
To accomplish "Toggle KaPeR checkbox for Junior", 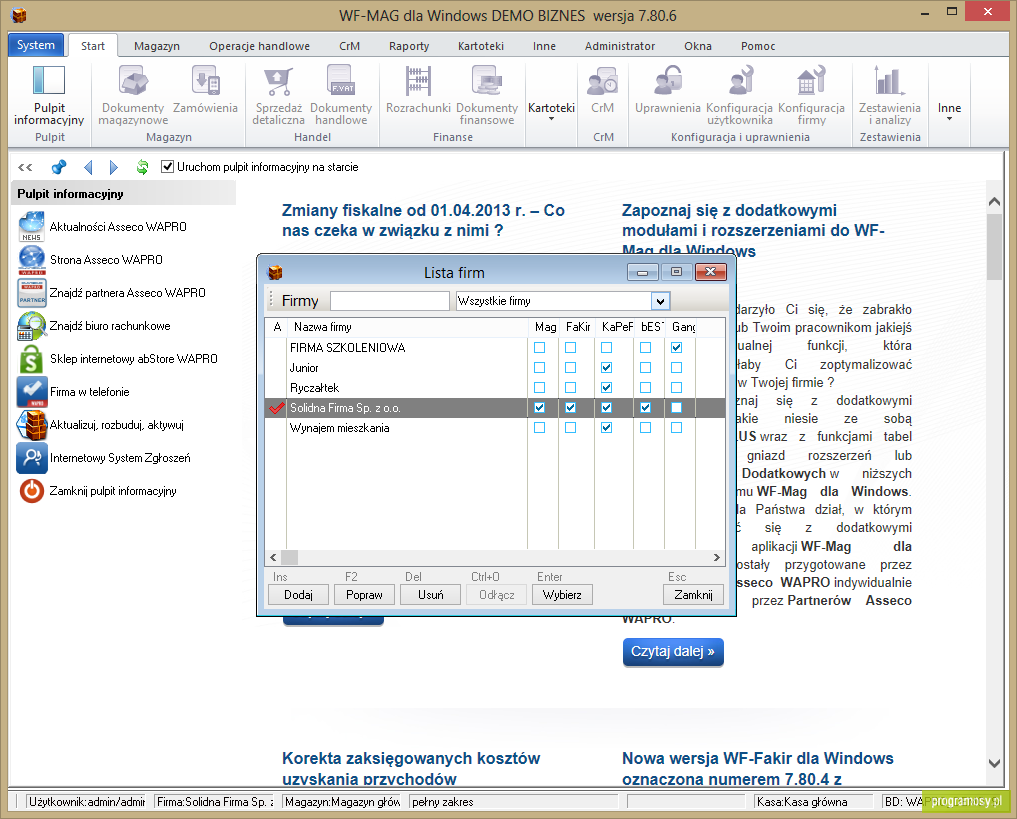I will pyautogui.click(x=606, y=368).
